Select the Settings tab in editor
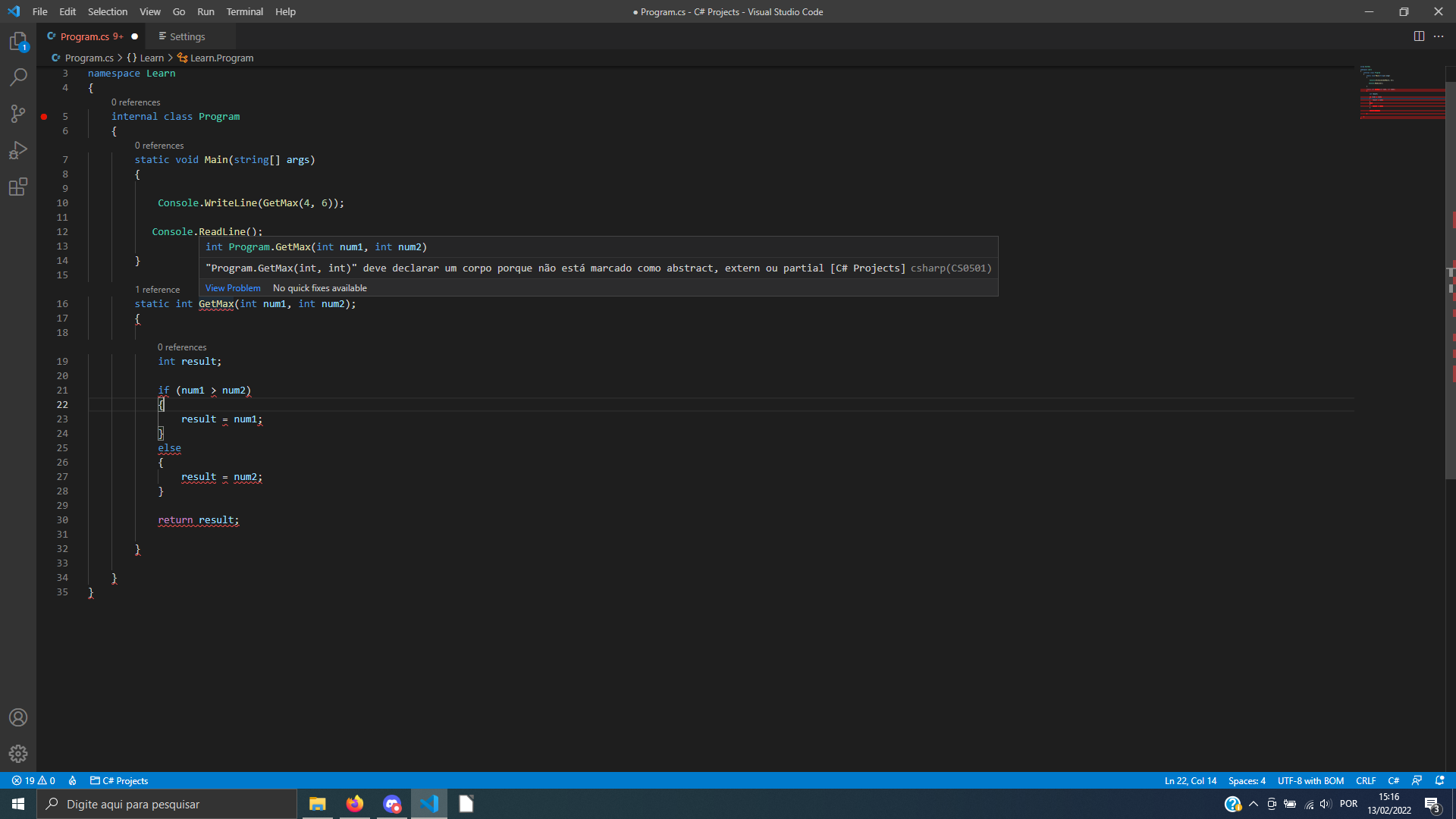The width and height of the screenshot is (1456, 819). click(x=187, y=36)
